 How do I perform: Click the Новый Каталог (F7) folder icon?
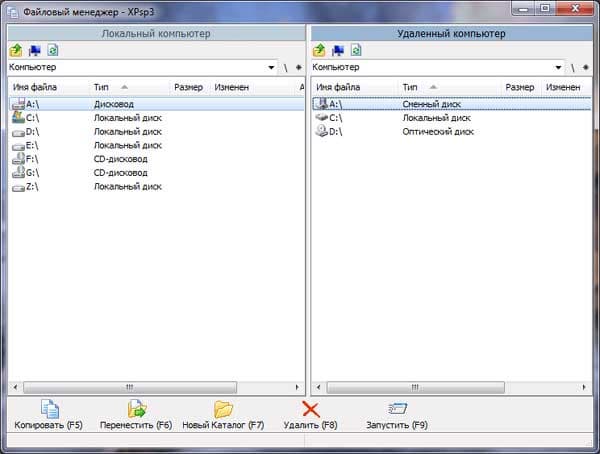[223, 409]
